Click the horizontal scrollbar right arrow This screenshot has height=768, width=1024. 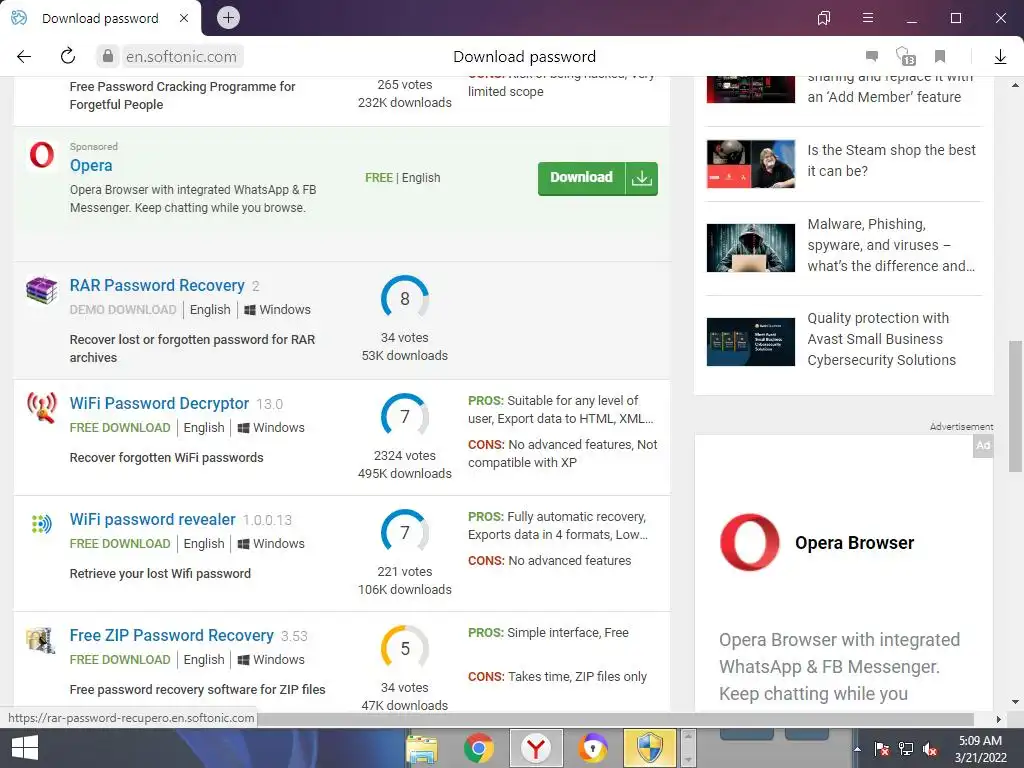(x=999, y=719)
